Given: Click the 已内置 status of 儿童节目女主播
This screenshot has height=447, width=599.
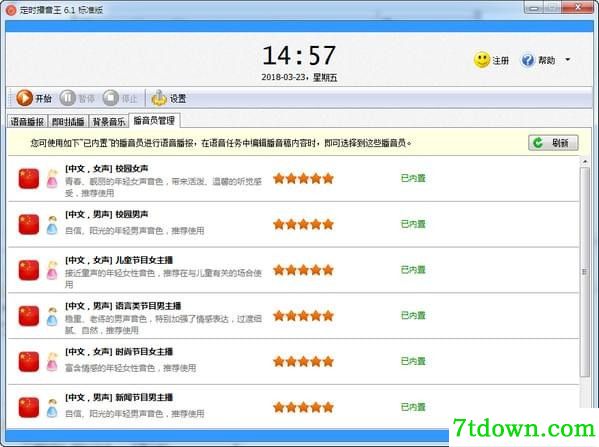Looking at the screenshot, I should (x=413, y=270).
